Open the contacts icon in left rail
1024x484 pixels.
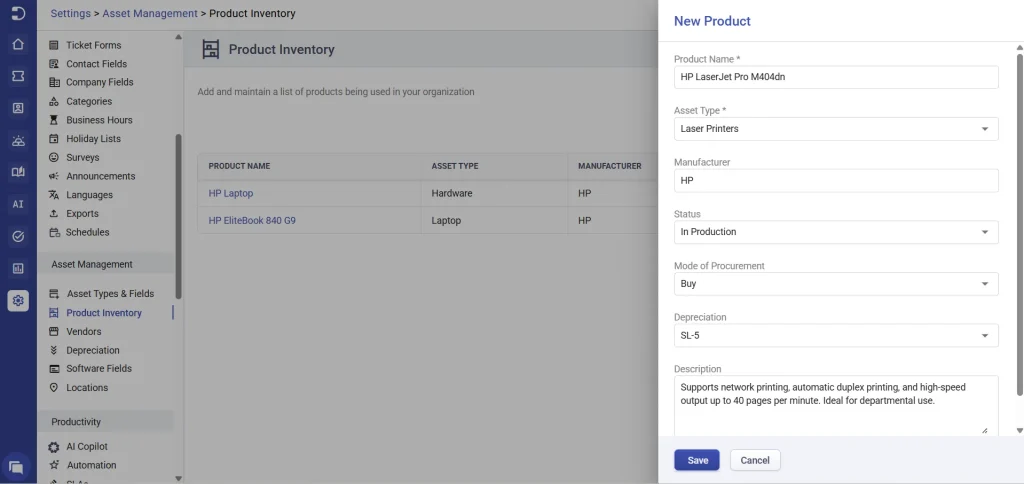[18, 108]
